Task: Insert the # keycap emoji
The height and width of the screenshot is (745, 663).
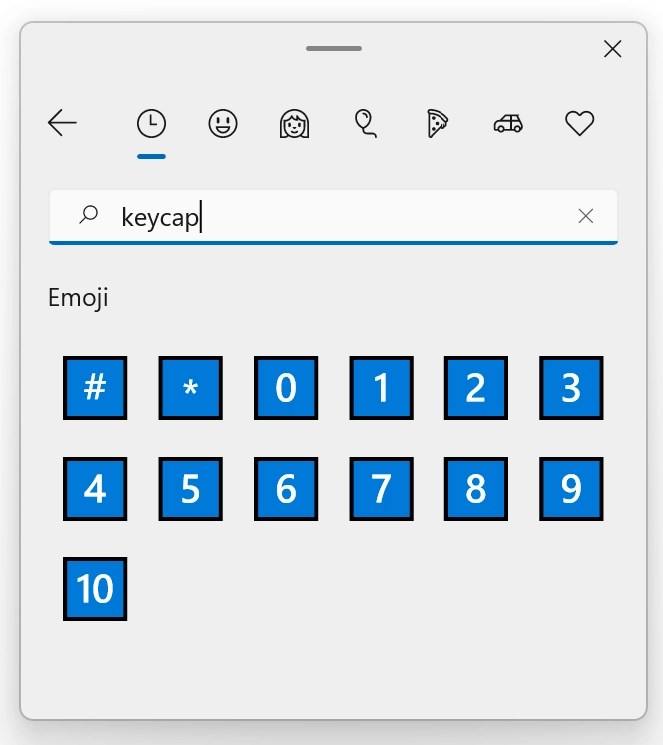Action: [x=95, y=388]
